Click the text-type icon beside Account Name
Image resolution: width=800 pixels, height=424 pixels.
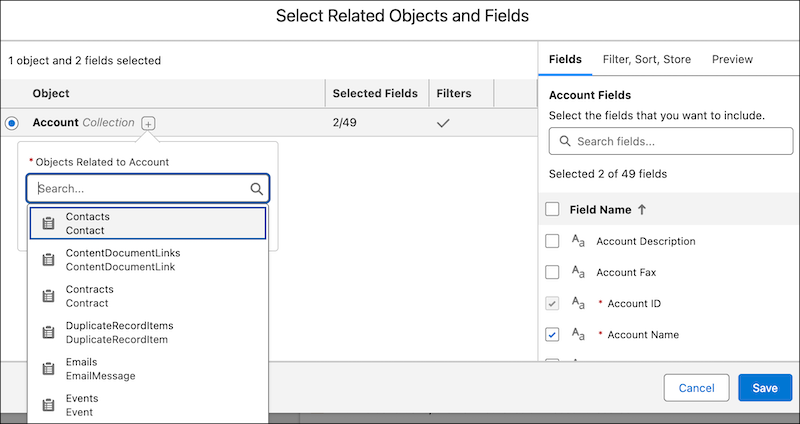pos(578,334)
